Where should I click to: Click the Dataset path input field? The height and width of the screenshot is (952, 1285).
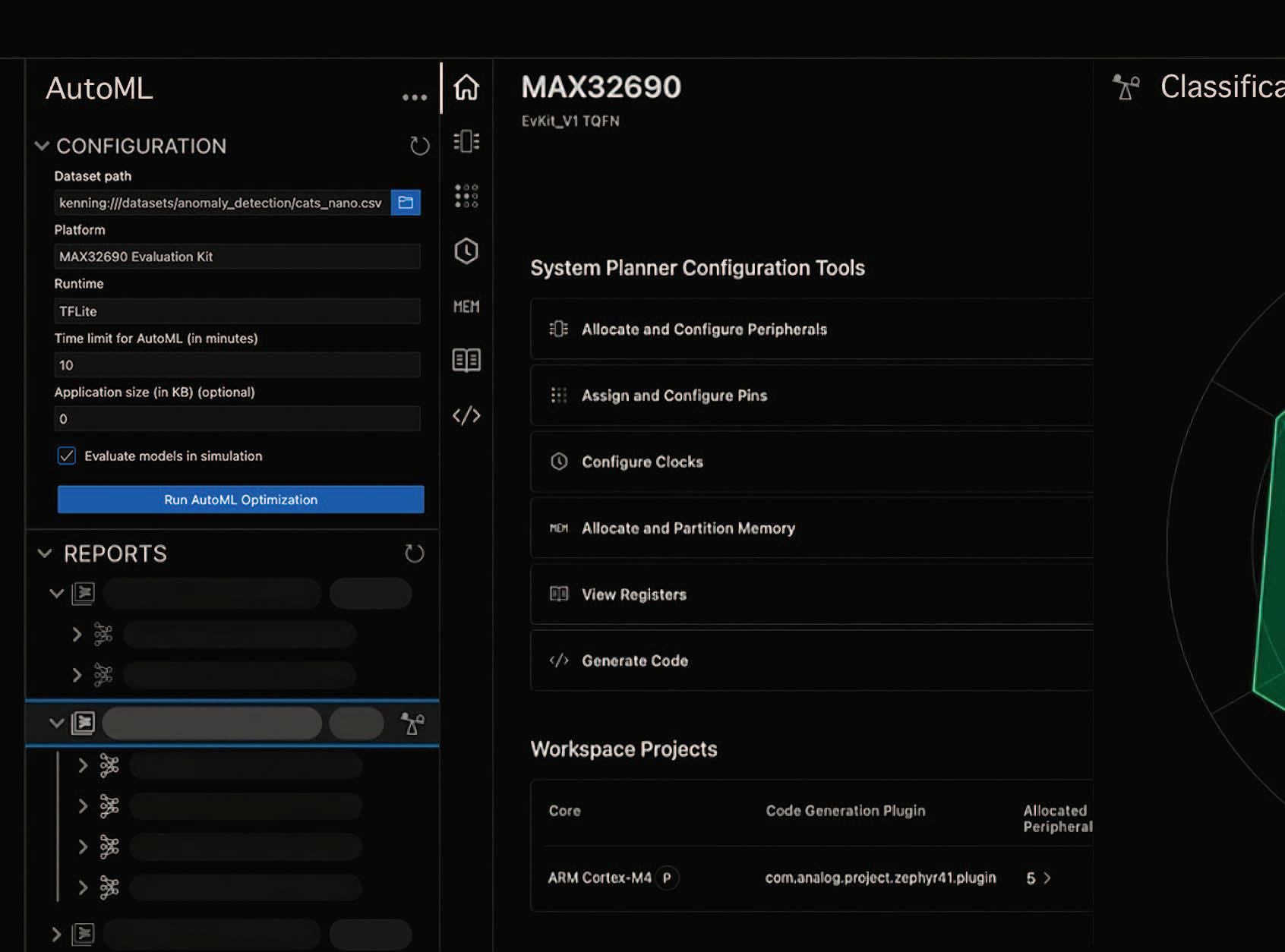pyautogui.click(x=222, y=203)
